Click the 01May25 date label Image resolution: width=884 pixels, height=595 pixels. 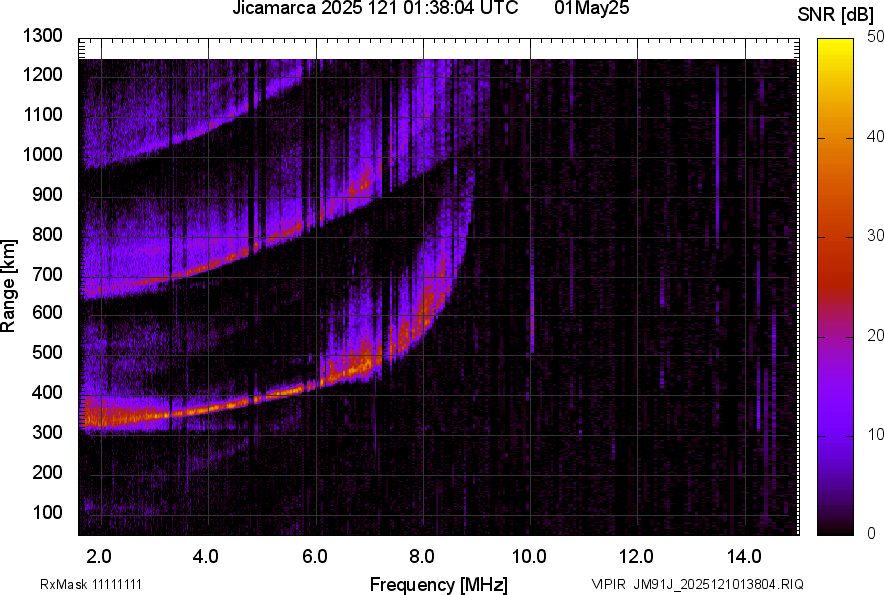click(x=591, y=8)
